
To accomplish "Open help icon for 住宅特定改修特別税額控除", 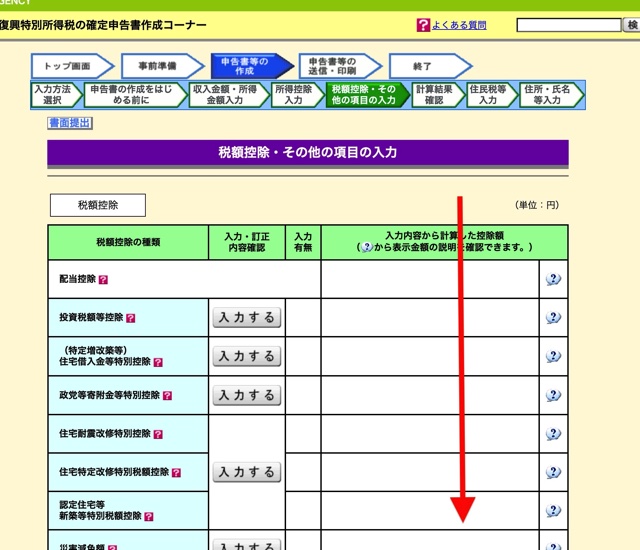I will pos(175,473).
